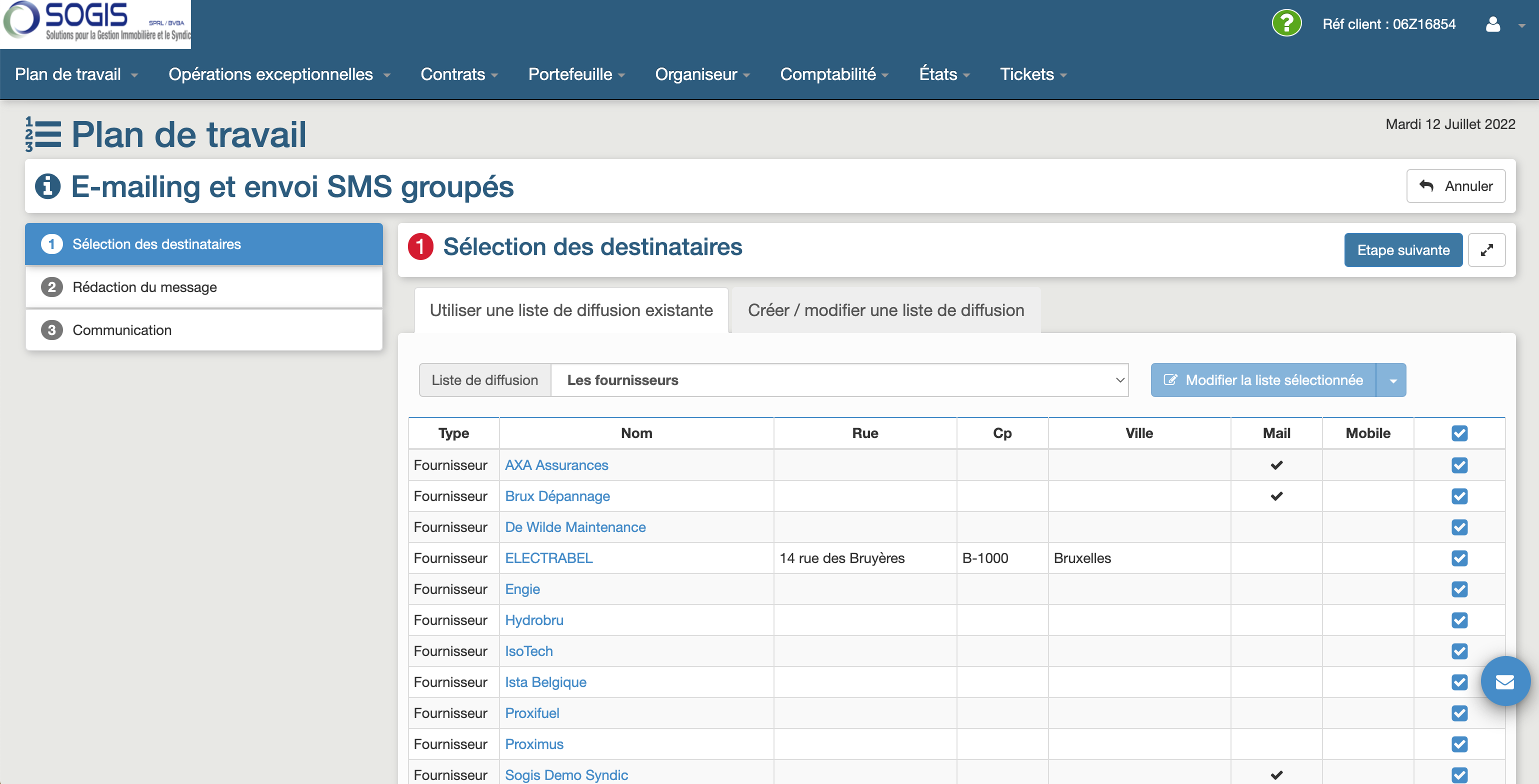Click the Mail column header
1539x784 pixels.
(1276, 433)
